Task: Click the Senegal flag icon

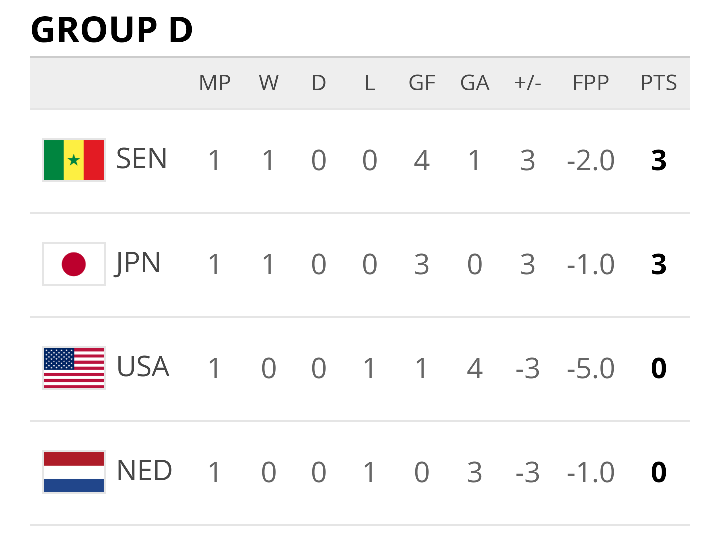Action: click(x=74, y=160)
